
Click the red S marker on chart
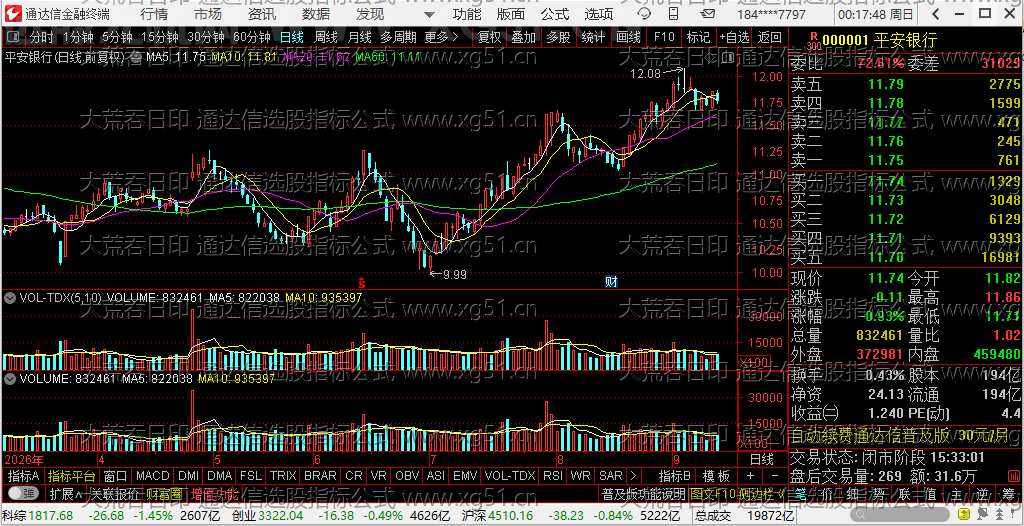click(360, 282)
